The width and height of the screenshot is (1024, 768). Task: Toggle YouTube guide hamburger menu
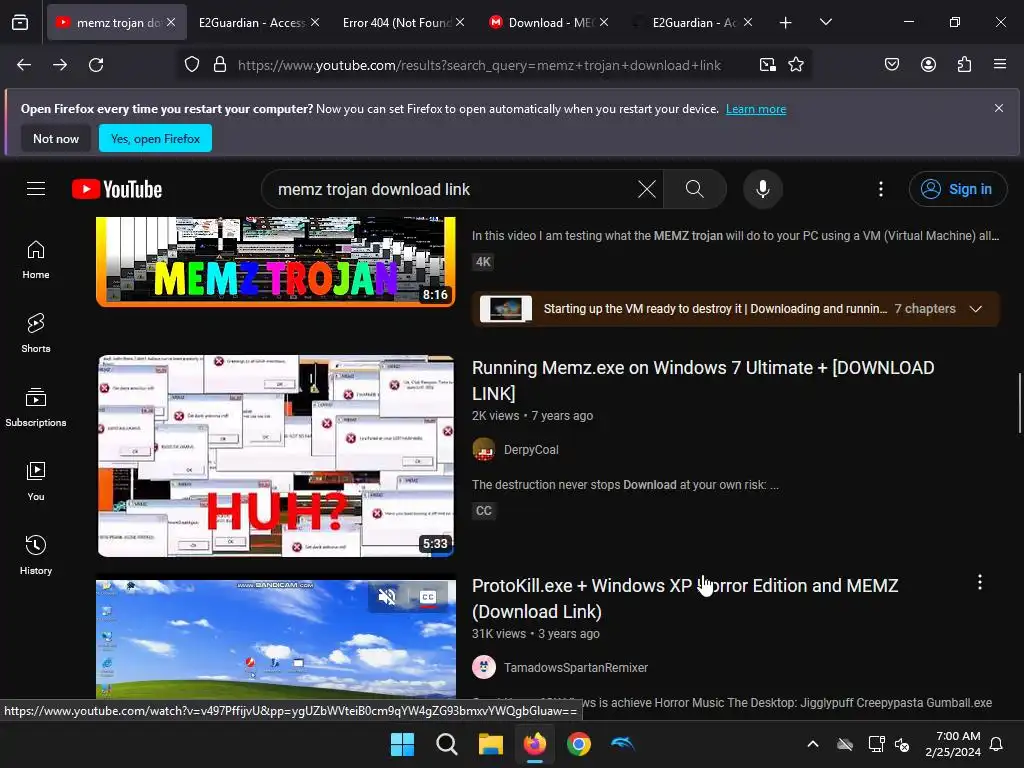(36, 189)
